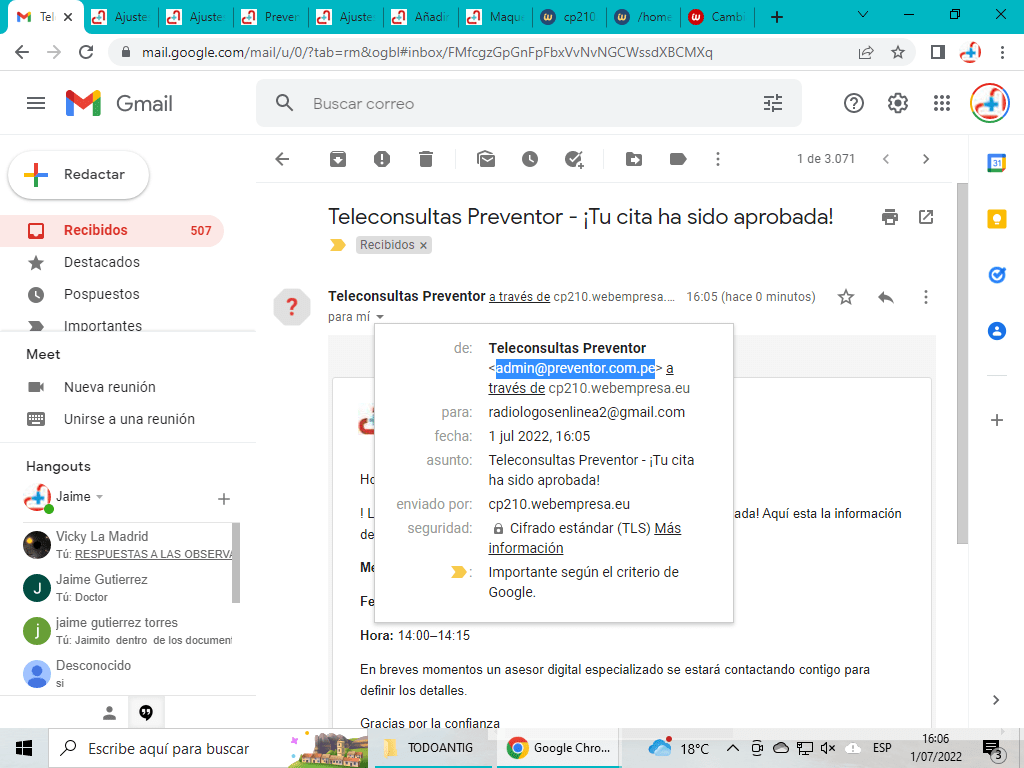Image resolution: width=1024 pixels, height=768 pixels.
Task: Hide side panel chevron arrow
Action: [x=996, y=700]
